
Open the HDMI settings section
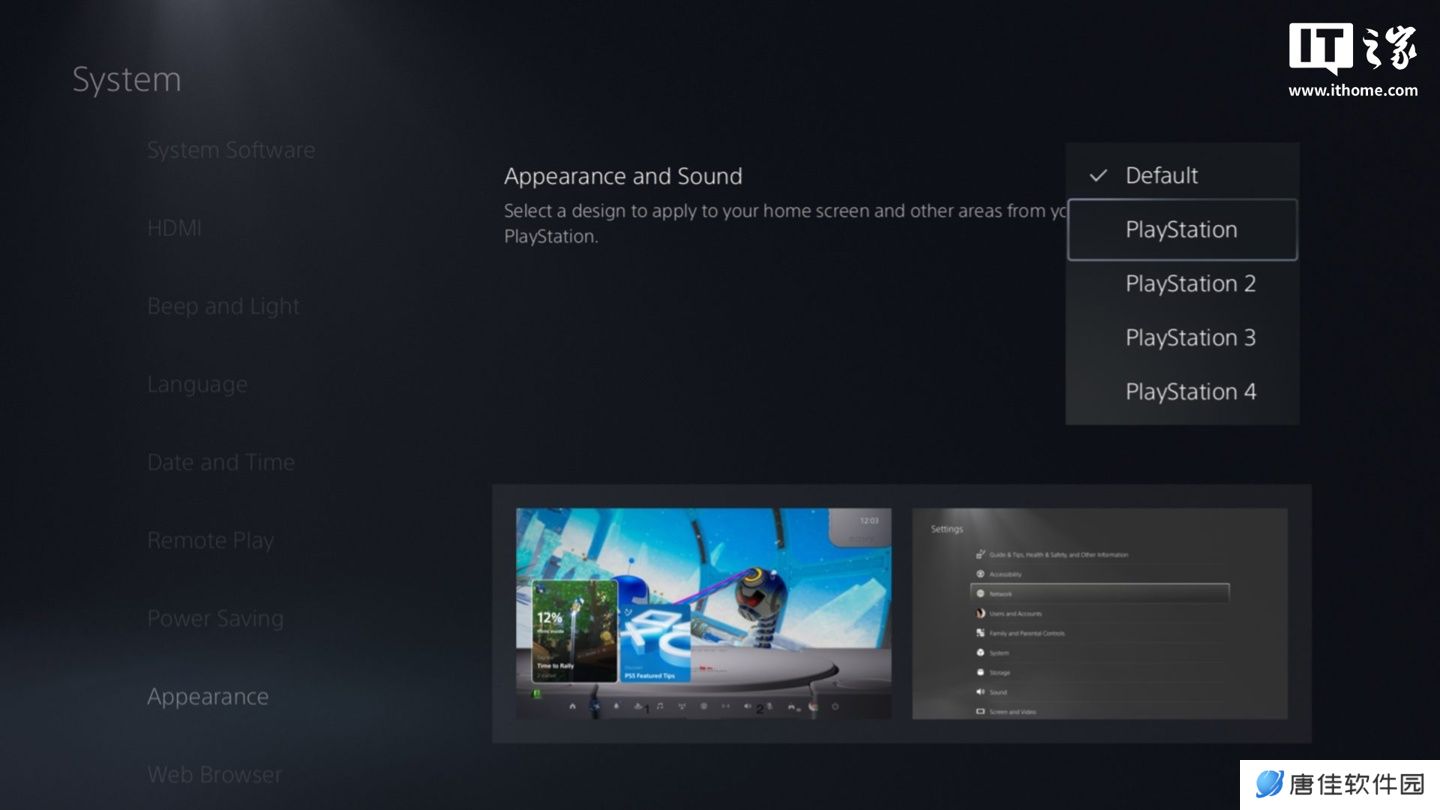point(174,228)
